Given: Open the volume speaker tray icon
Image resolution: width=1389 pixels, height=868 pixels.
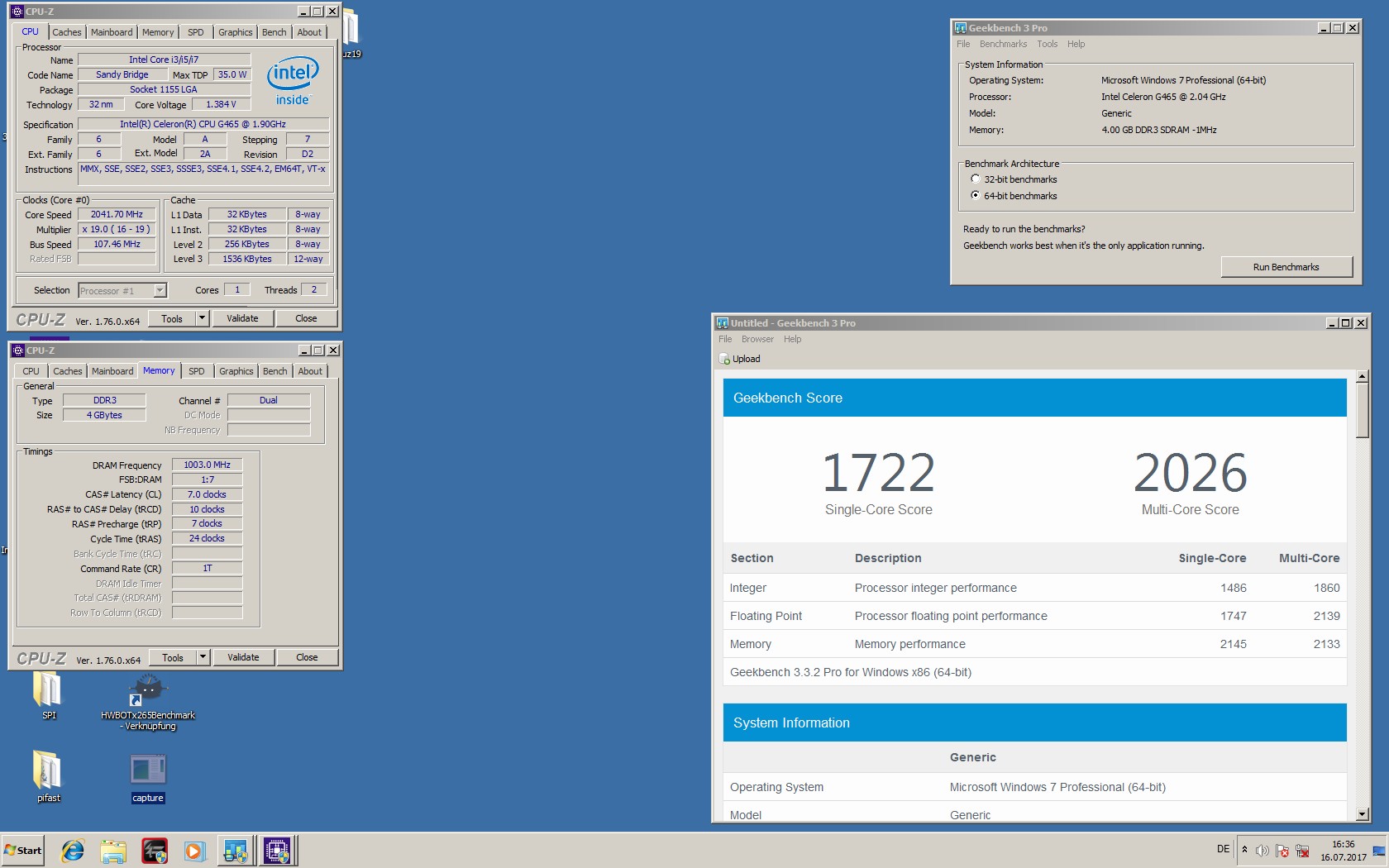Looking at the screenshot, I should (1262, 851).
